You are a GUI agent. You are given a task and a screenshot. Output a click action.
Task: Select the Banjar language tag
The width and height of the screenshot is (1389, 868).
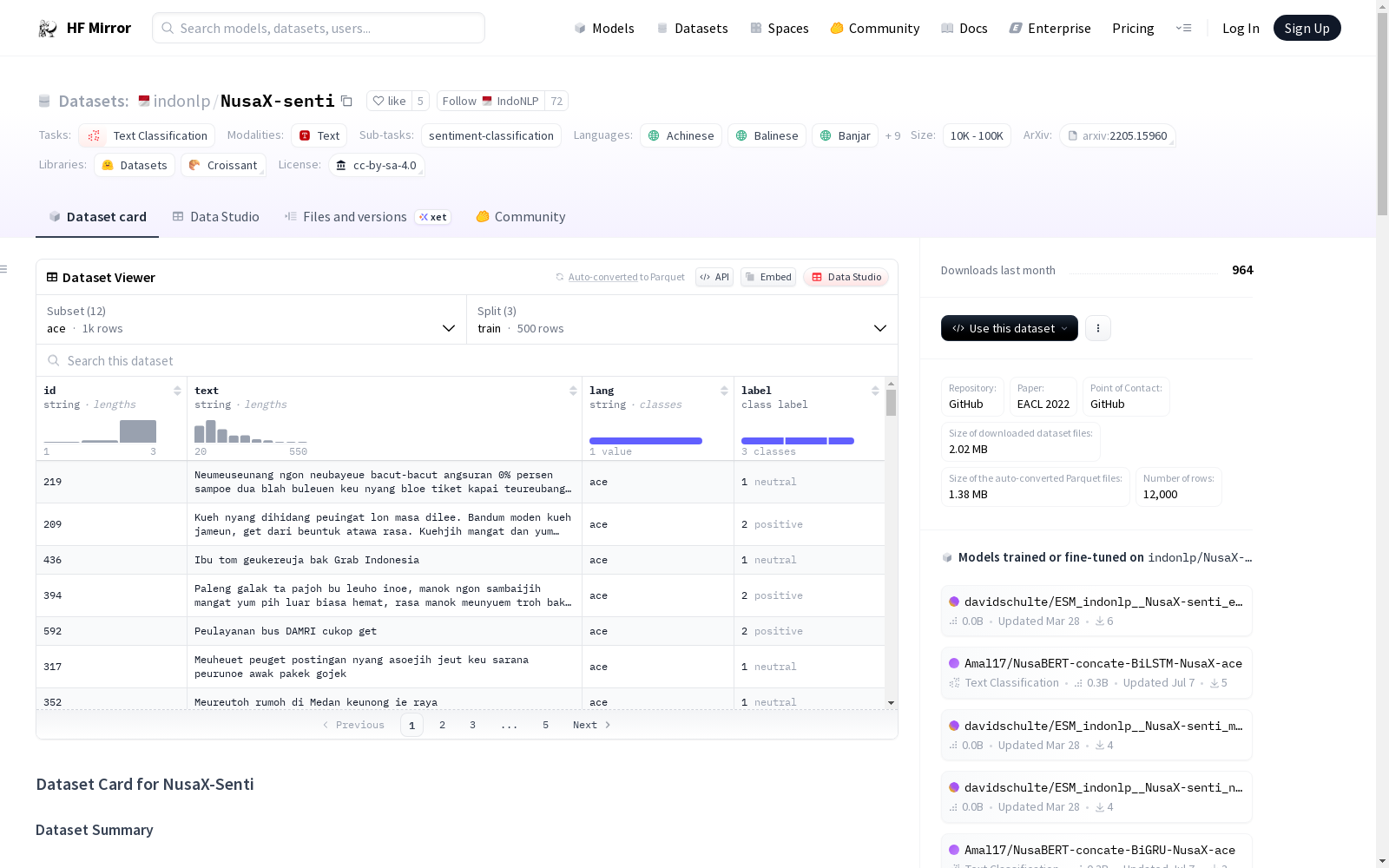point(845,135)
